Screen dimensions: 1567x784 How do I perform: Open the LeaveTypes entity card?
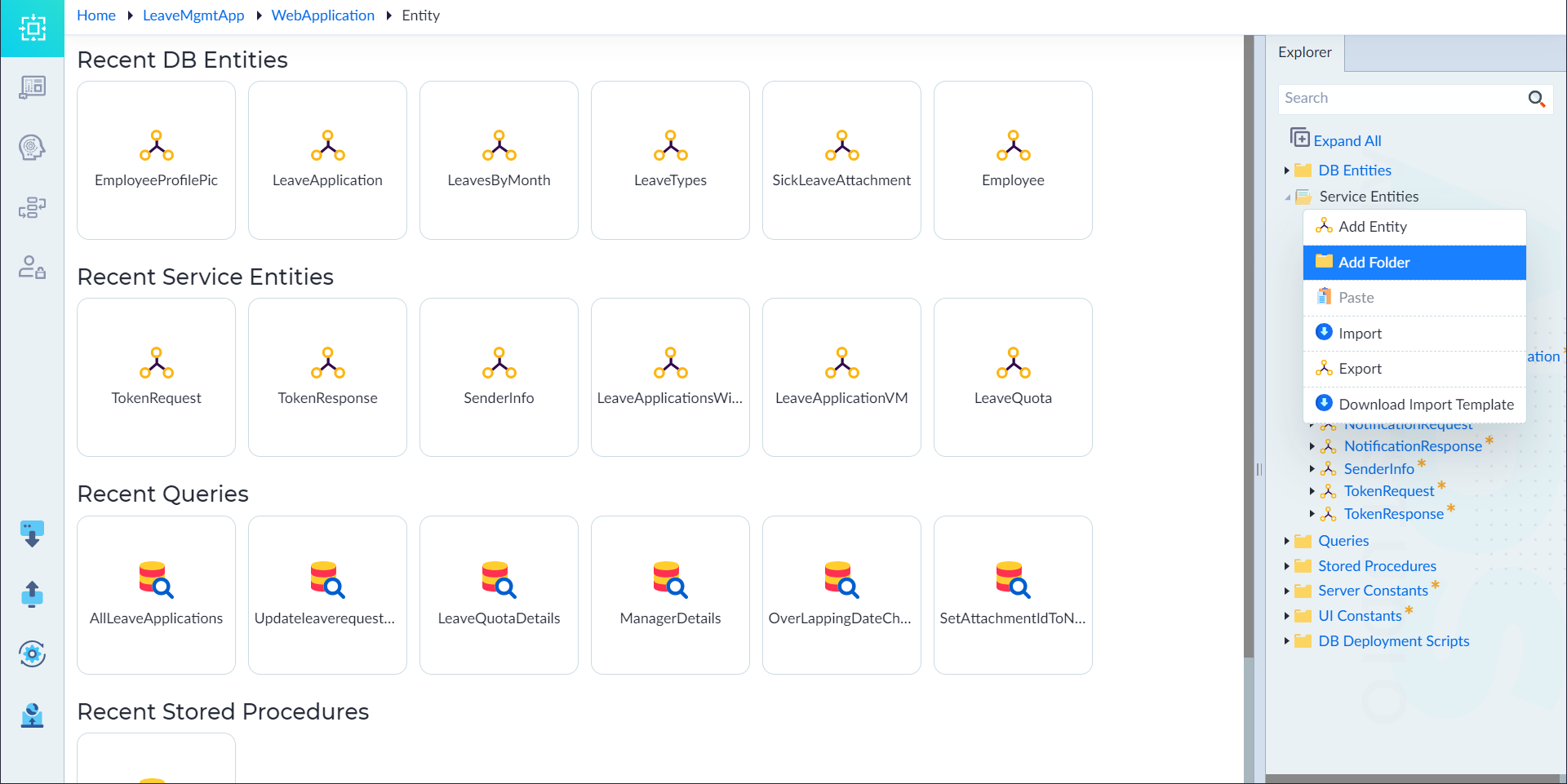(x=670, y=160)
